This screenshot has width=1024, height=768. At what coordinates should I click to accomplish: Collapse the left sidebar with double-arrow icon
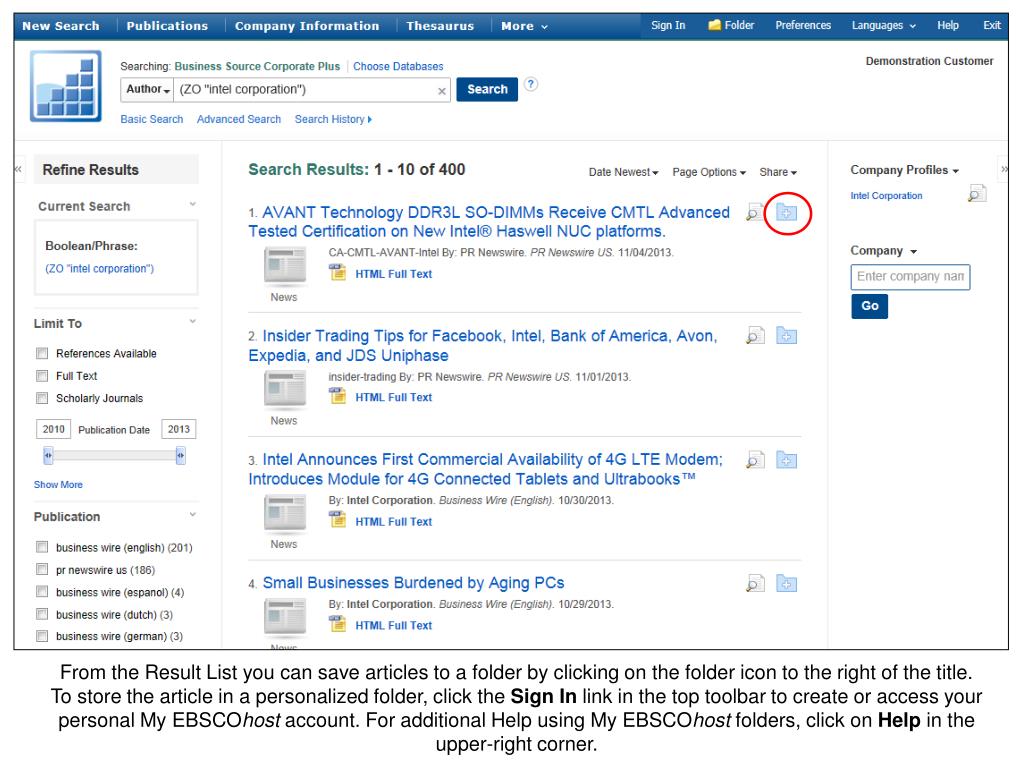18,169
